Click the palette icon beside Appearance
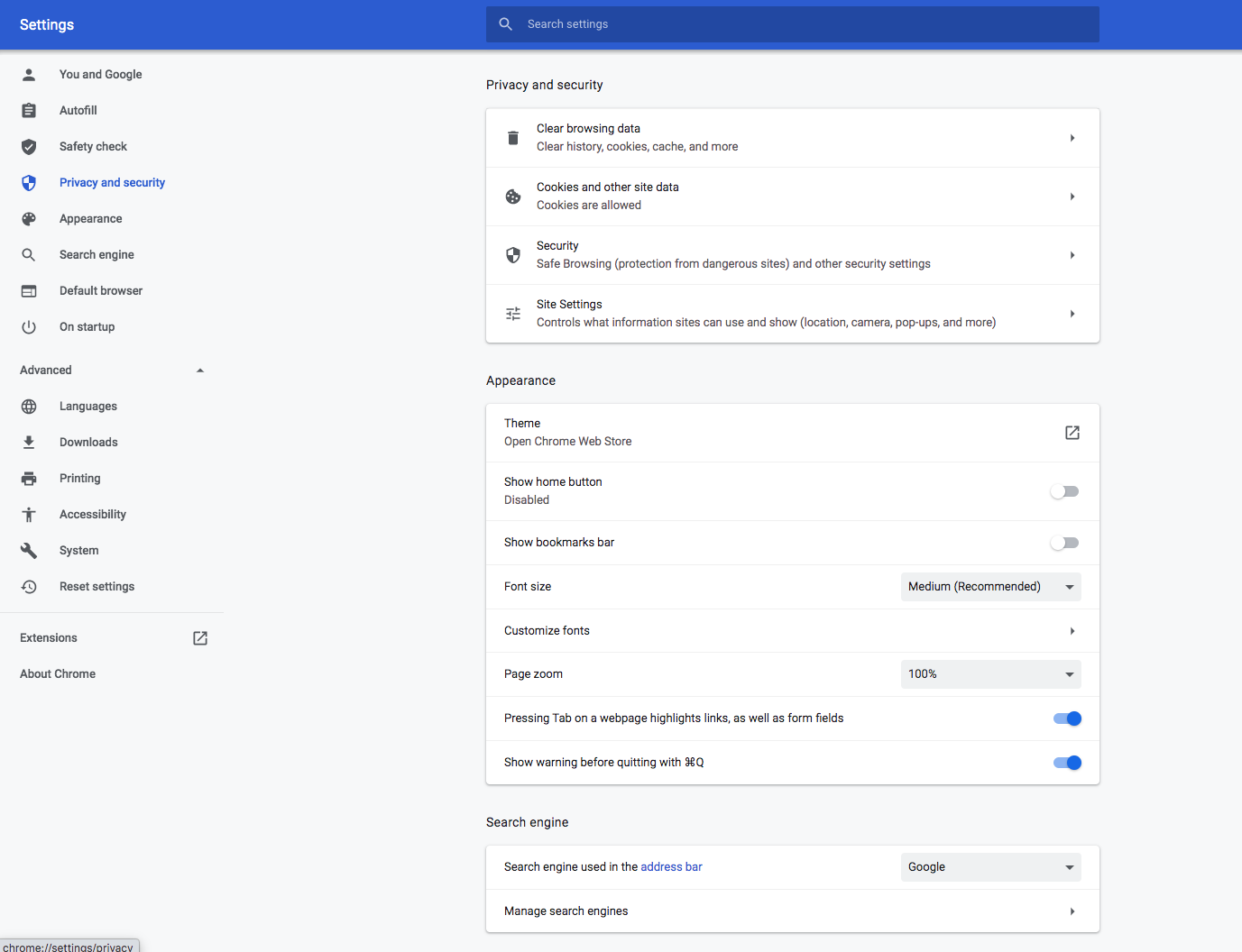Image resolution: width=1242 pixels, height=952 pixels. [x=29, y=219]
